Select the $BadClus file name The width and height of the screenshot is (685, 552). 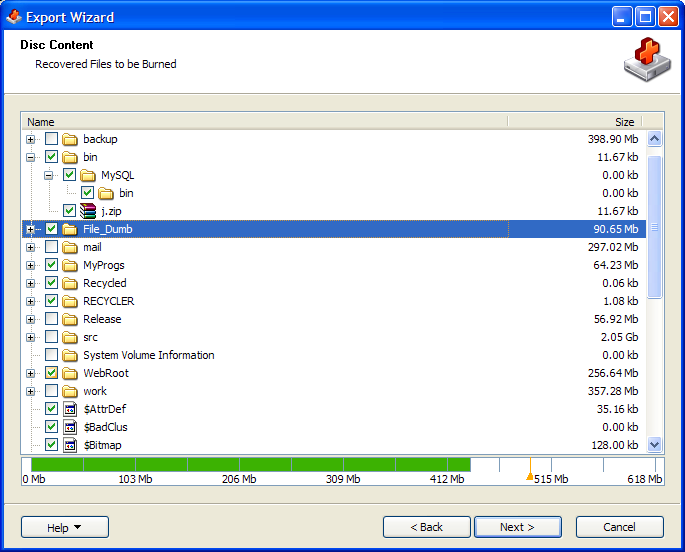click(106, 427)
